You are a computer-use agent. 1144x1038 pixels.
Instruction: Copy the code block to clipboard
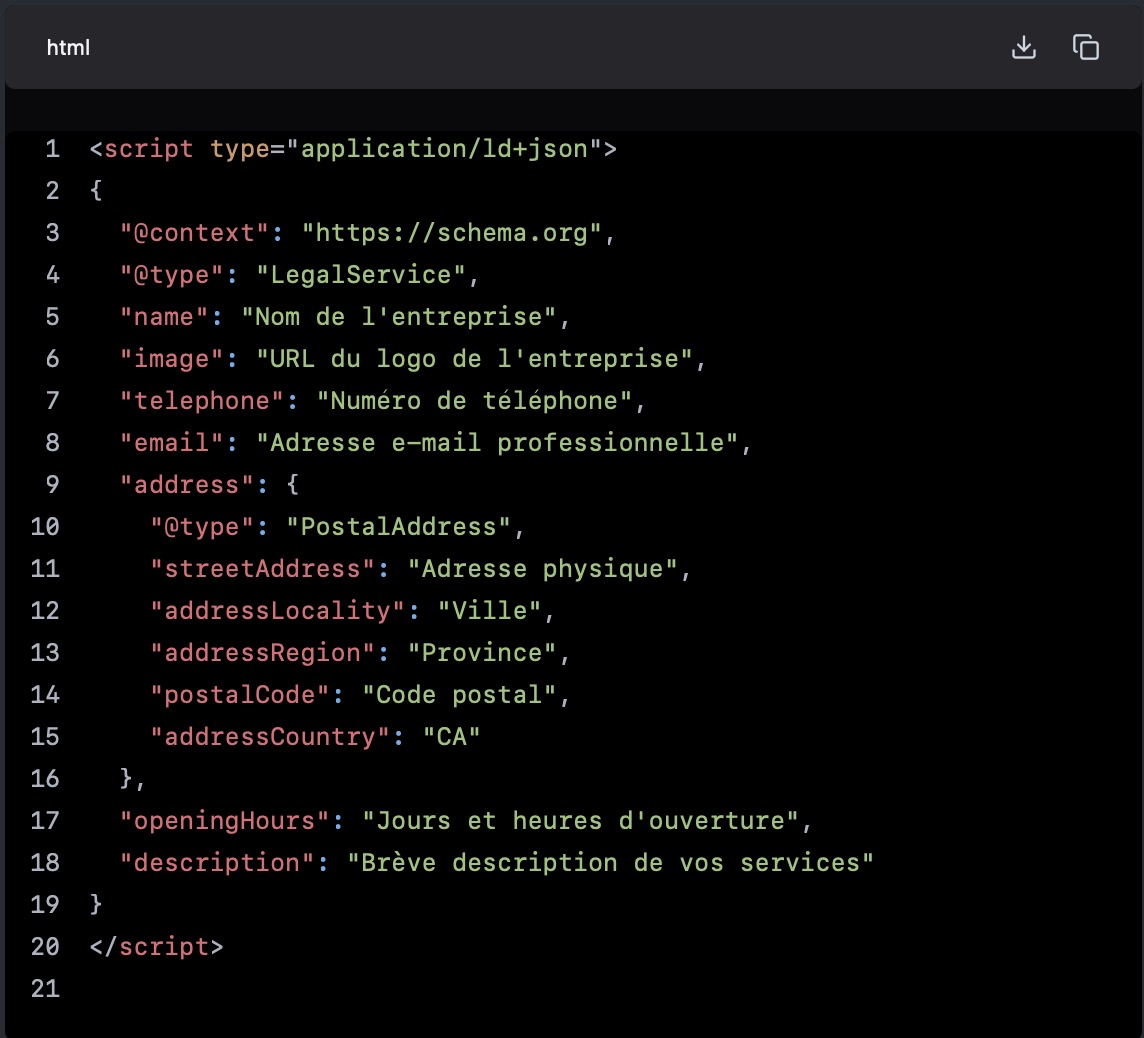point(1086,47)
